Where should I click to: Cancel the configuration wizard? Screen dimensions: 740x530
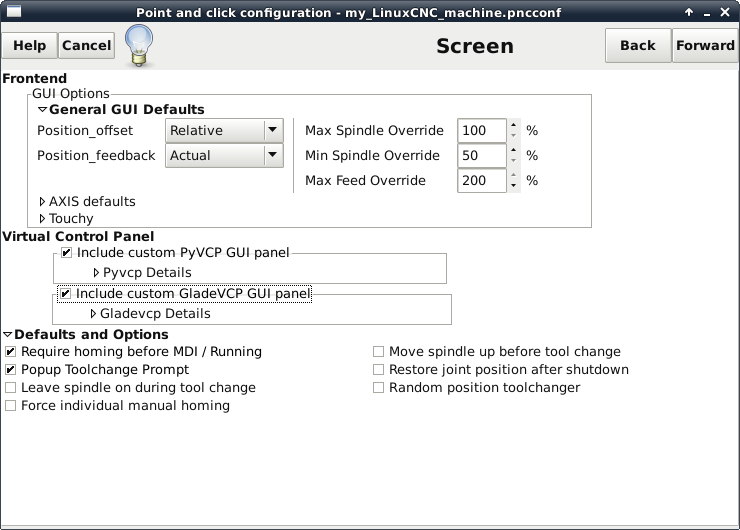click(87, 46)
